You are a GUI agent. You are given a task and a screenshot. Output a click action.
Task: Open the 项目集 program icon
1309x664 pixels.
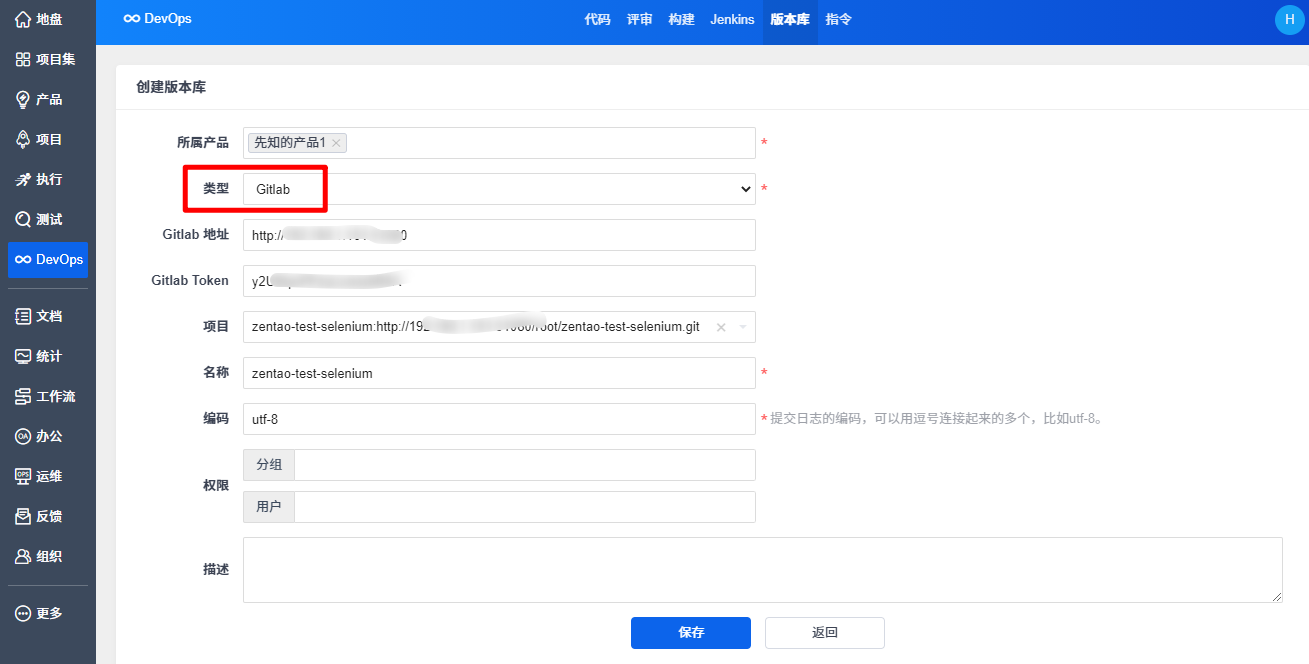(x=23, y=59)
